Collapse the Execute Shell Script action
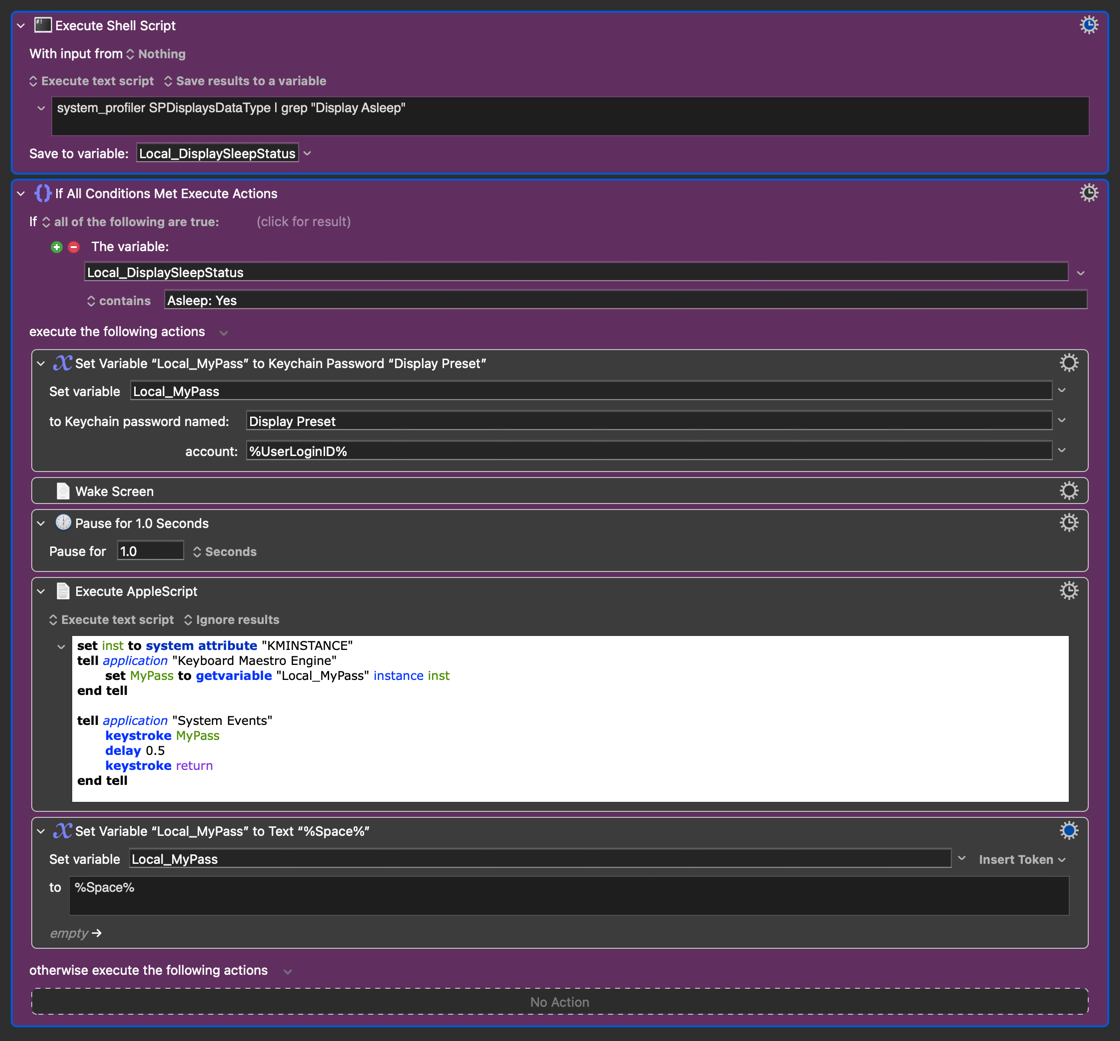Image resolution: width=1120 pixels, height=1041 pixels. tap(21, 26)
